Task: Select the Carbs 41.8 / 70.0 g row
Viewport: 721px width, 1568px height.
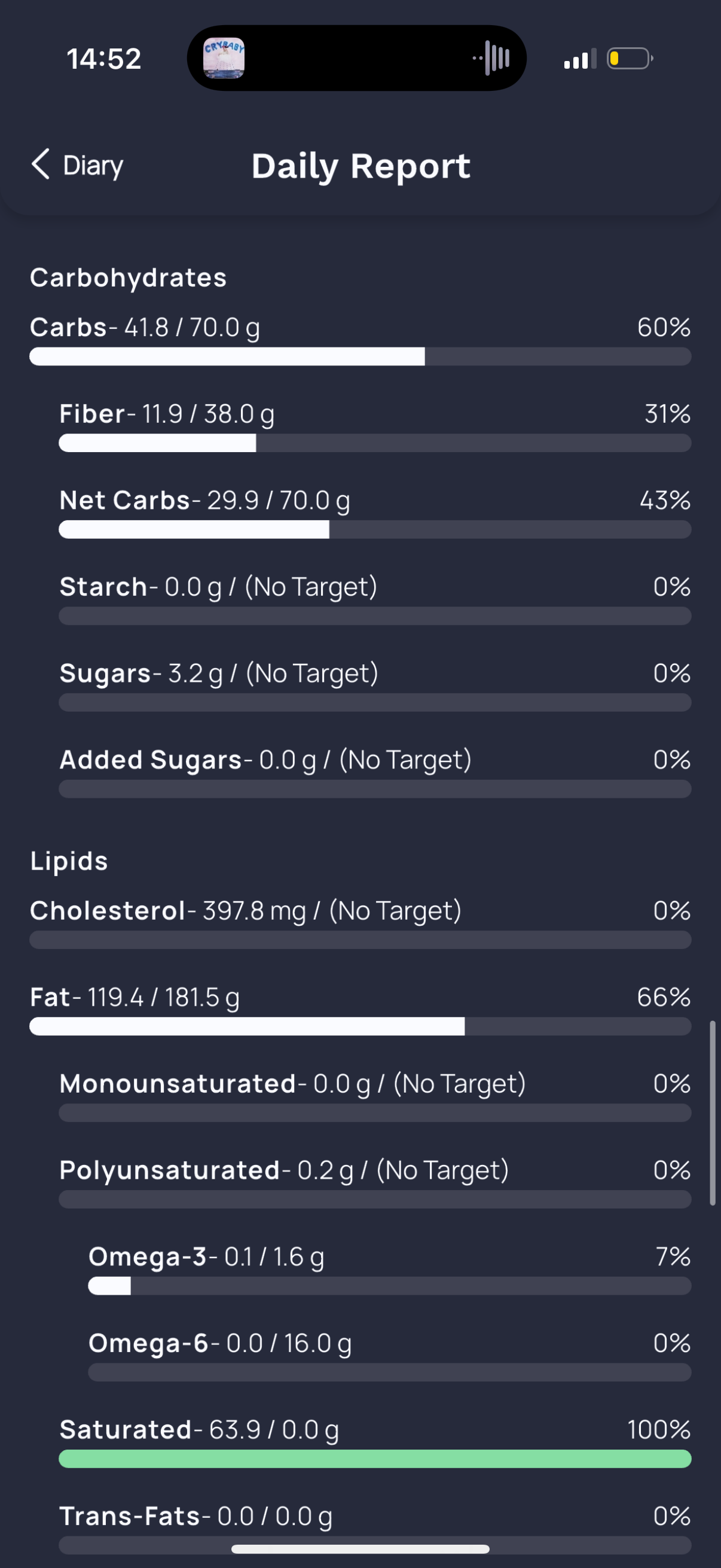Action: point(360,340)
